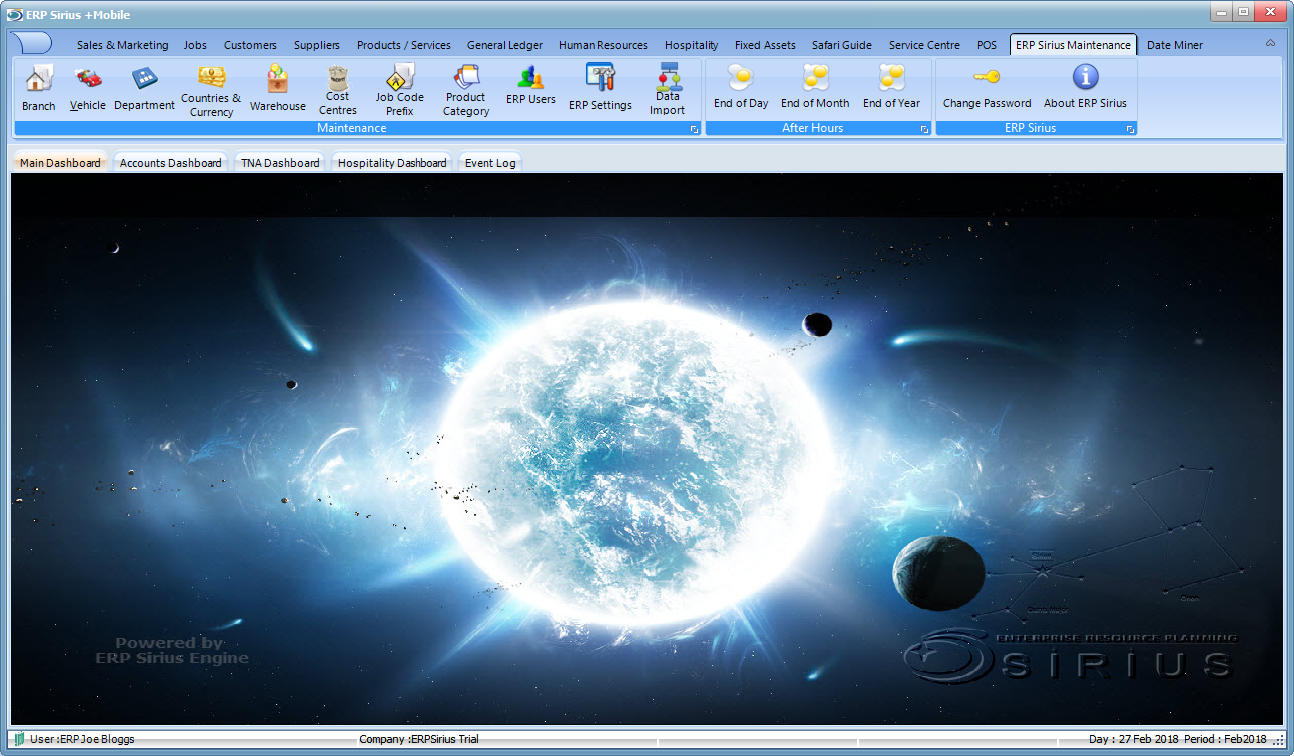The image size is (1294, 756).
Task: Open Change Password
Action: pyautogui.click(x=987, y=87)
